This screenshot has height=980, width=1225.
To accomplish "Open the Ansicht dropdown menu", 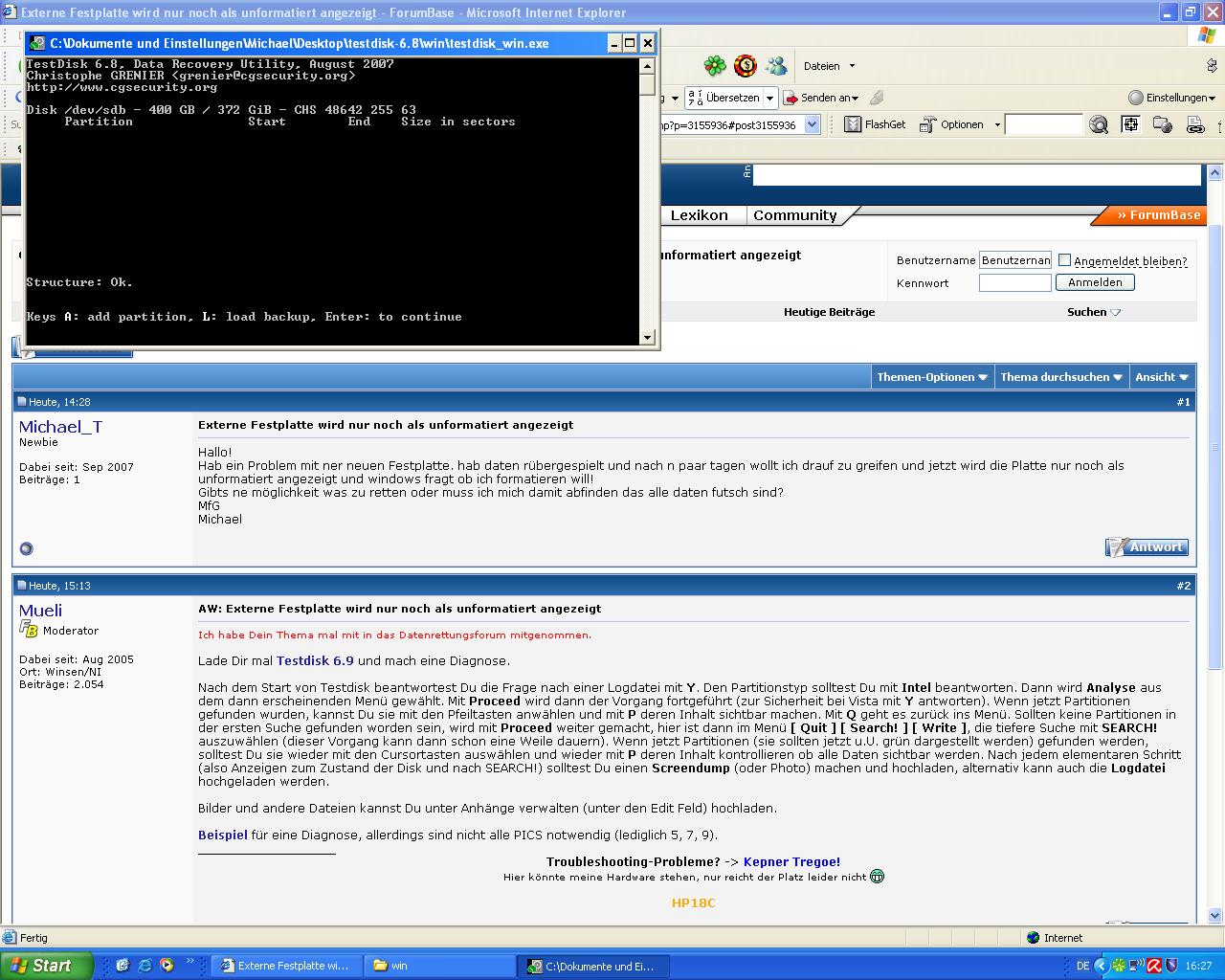I will point(1162,377).
